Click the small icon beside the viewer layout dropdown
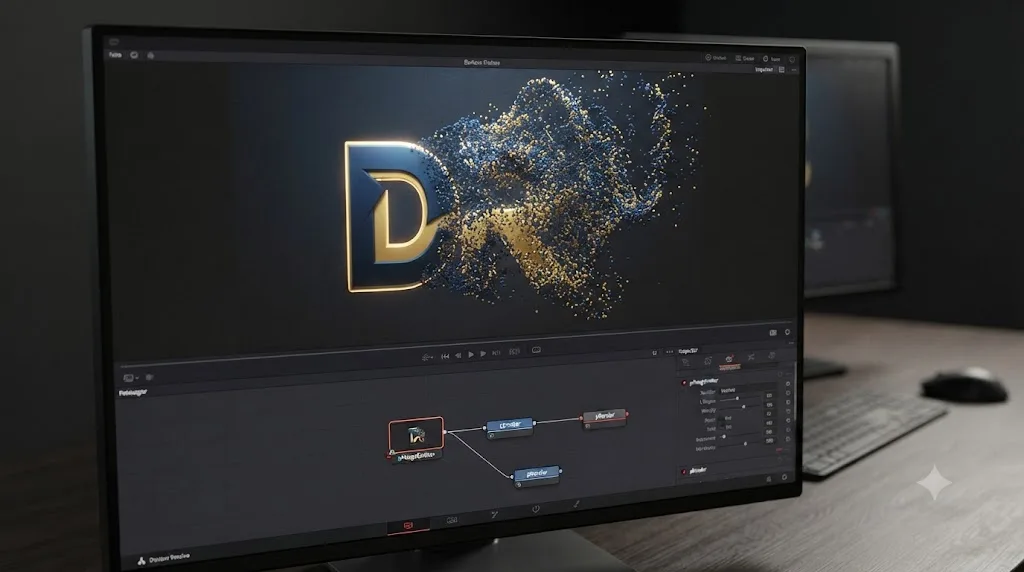This screenshot has height=572, width=1024. pyautogui.click(x=150, y=377)
